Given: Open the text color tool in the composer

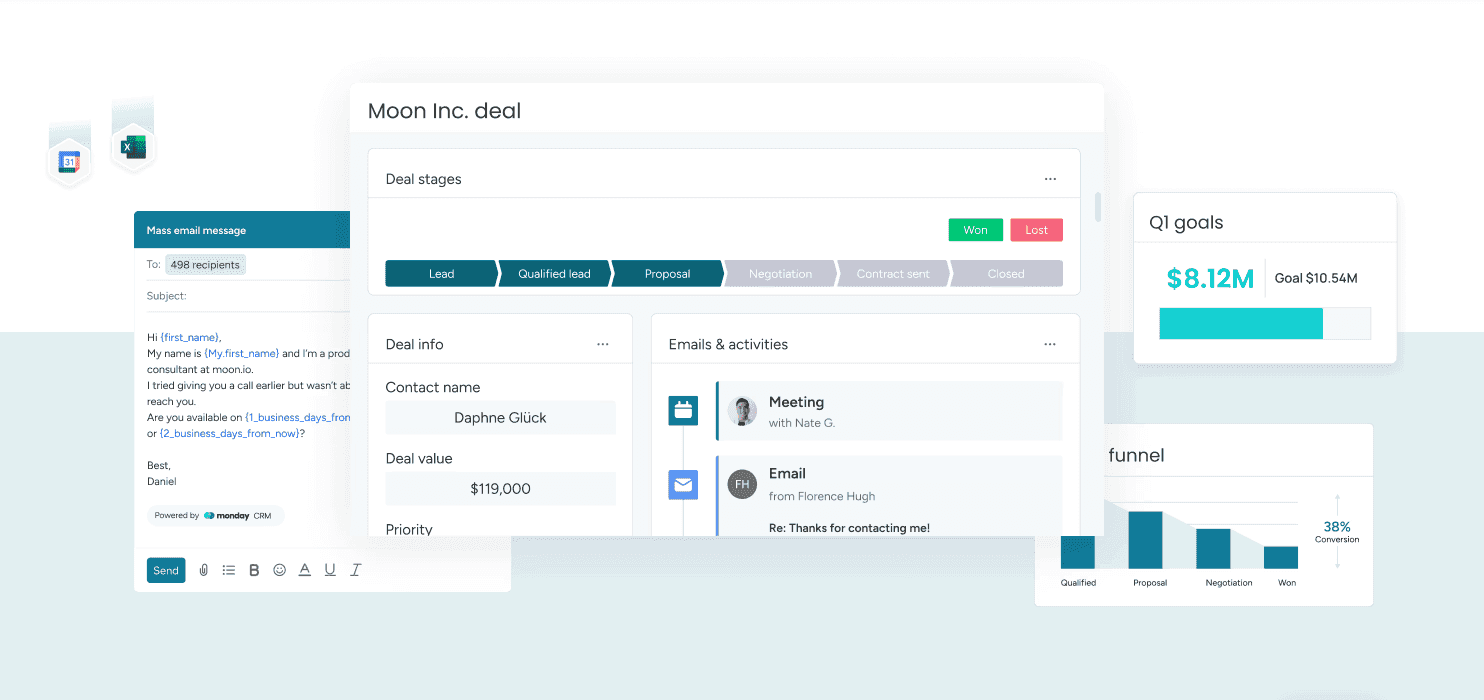Looking at the screenshot, I should 304,569.
